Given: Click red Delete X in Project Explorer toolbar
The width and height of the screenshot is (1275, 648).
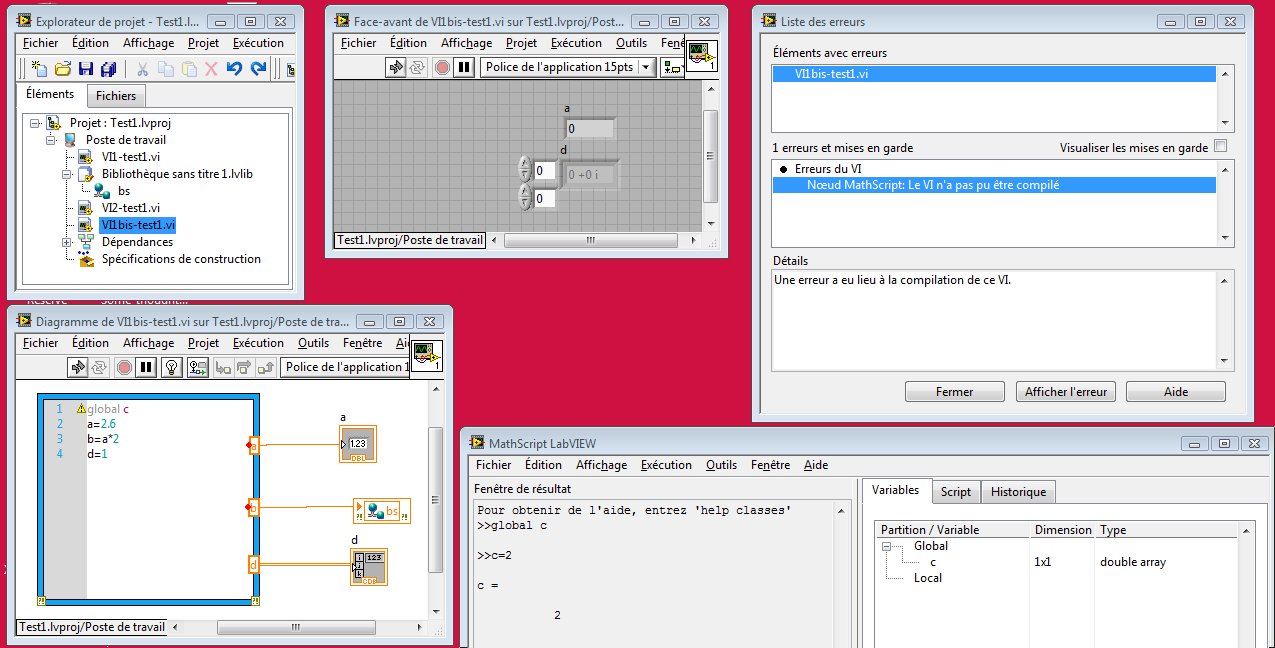Looking at the screenshot, I should [211, 69].
